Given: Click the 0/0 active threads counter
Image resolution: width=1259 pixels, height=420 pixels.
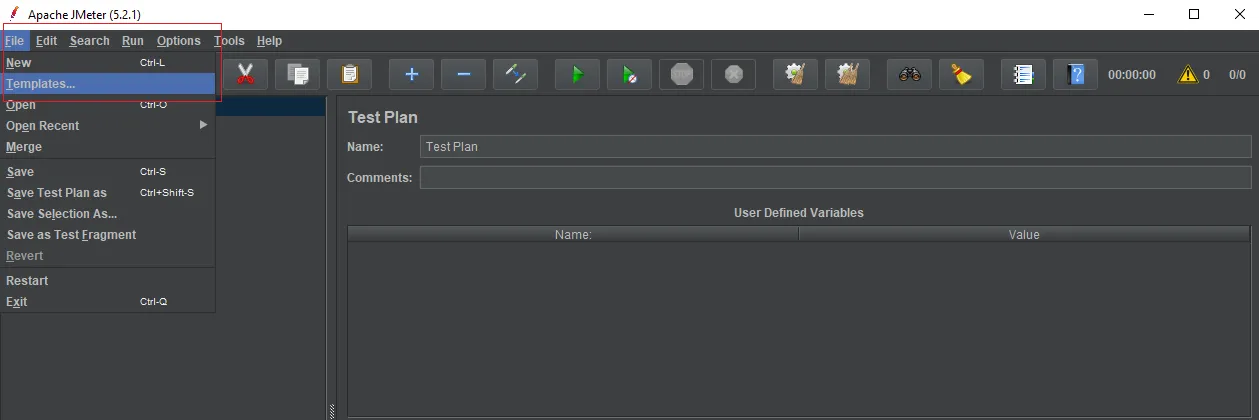Looking at the screenshot, I should tap(1237, 74).
